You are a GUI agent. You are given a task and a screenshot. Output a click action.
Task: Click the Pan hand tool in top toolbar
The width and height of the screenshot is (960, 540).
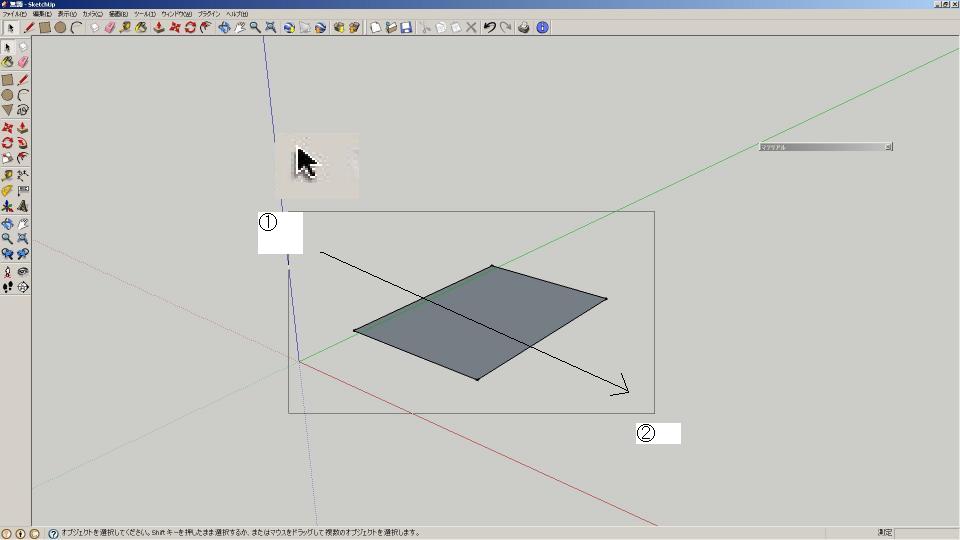pyautogui.click(x=239, y=28)
